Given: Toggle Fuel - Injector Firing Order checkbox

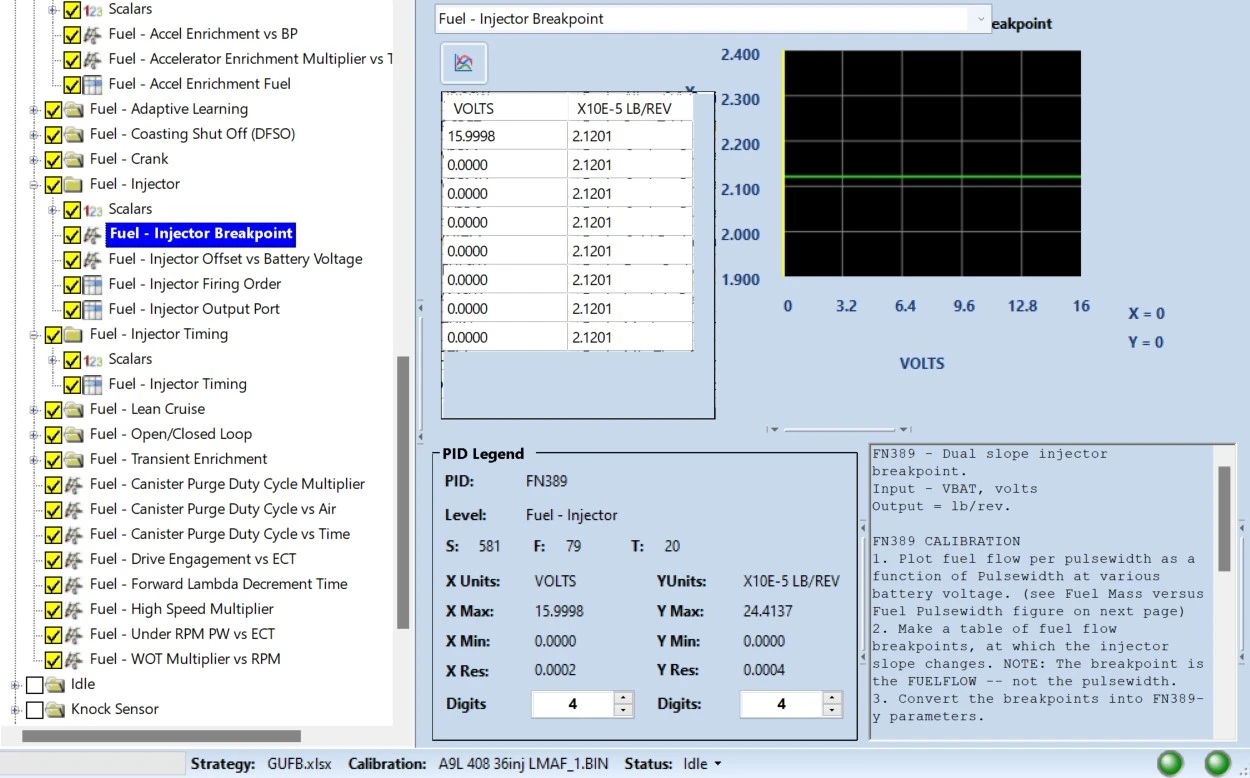Looking at the screenshot, I should tap(72, 284).
